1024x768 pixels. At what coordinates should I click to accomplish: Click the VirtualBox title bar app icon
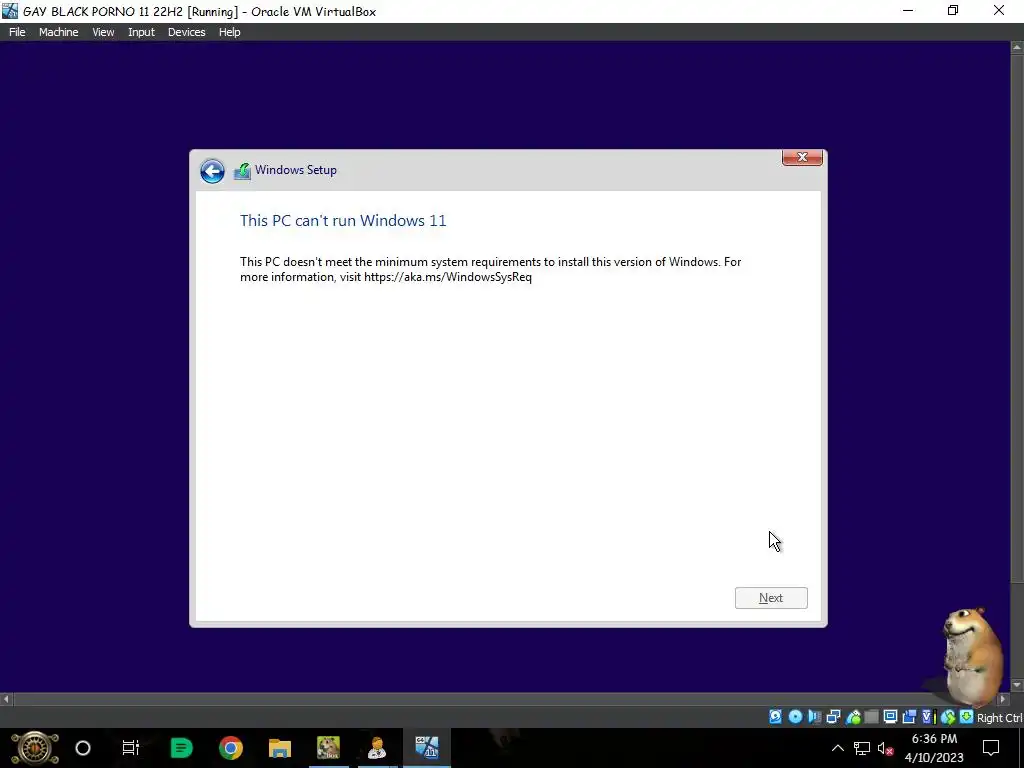(10, 10)
